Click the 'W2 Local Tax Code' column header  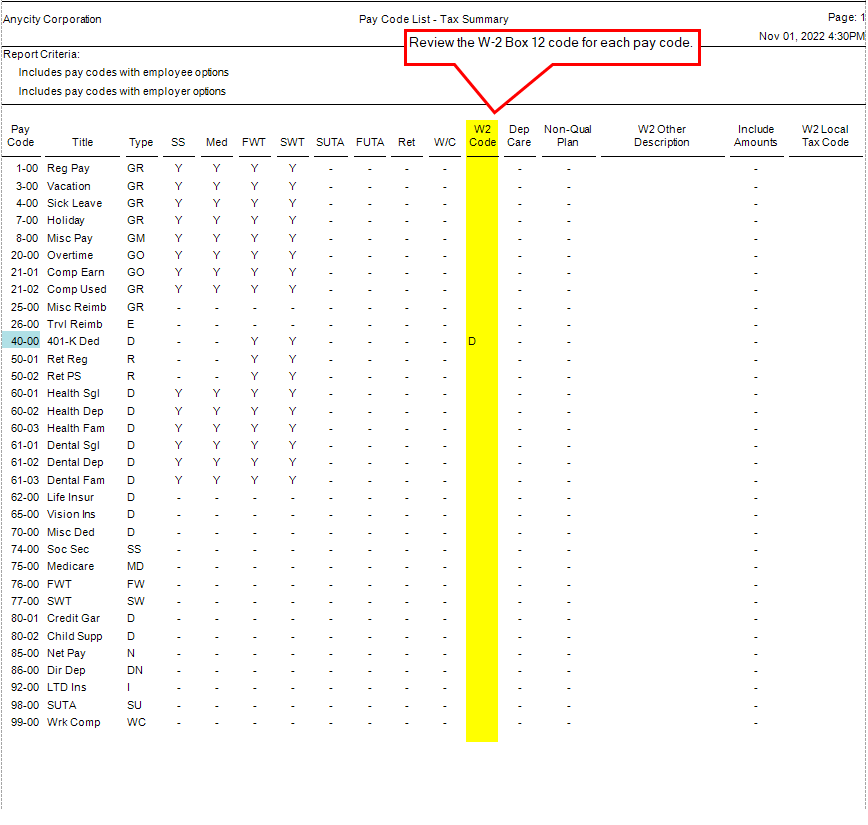825,136
